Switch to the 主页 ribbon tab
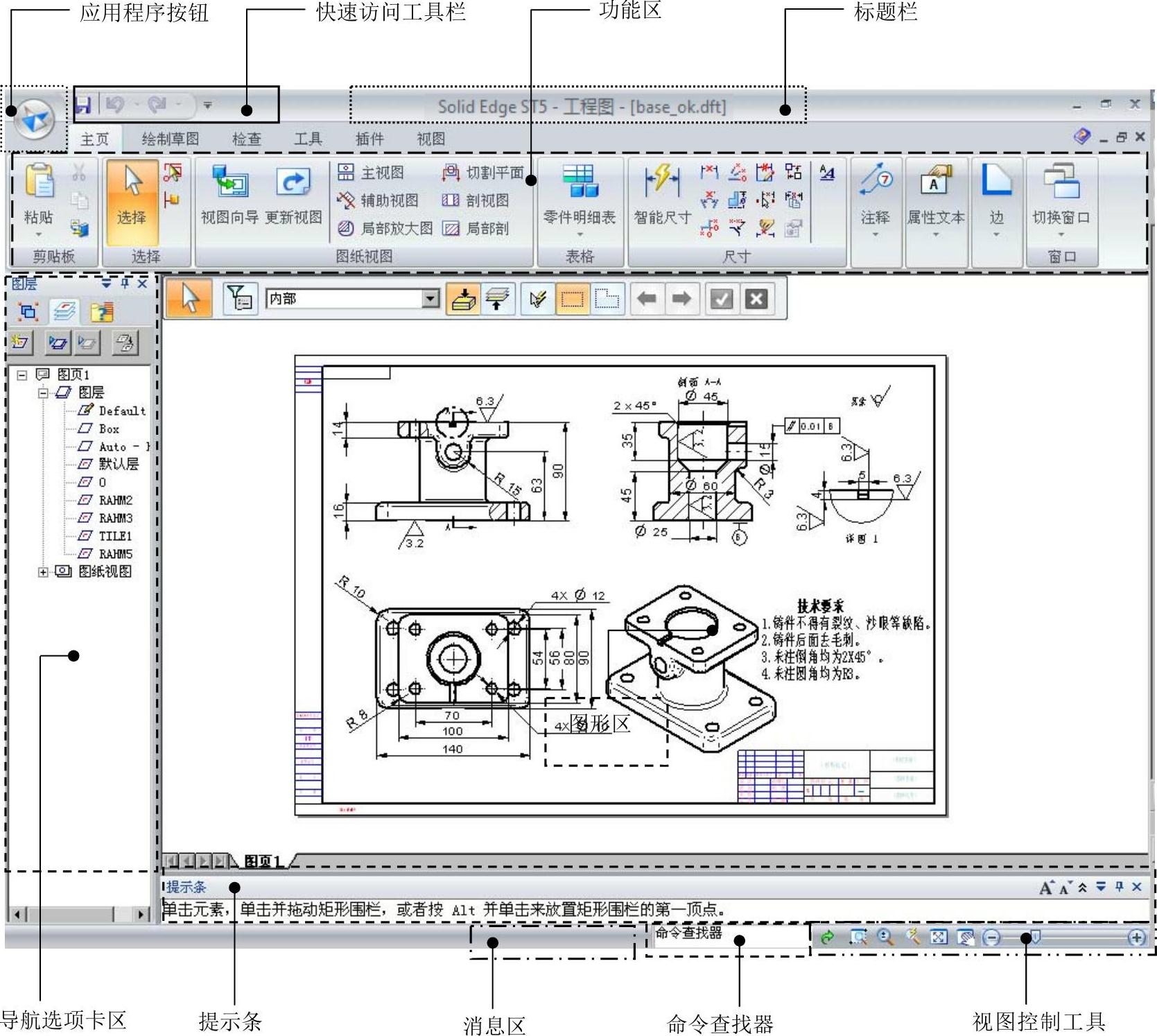Image resolution: width=1157 pixels, height=1036 pixels. [95, 139]
